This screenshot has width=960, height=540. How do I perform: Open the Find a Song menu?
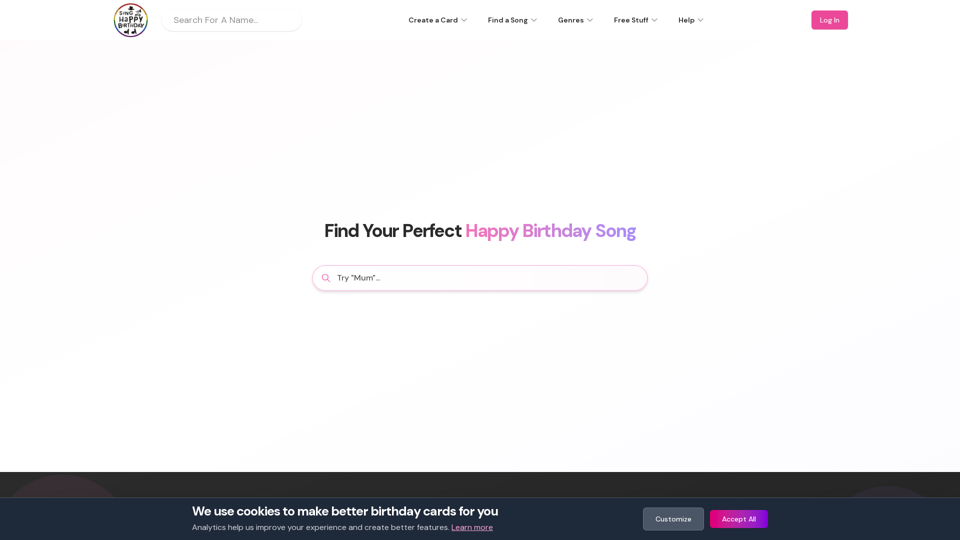pos(508,20)
